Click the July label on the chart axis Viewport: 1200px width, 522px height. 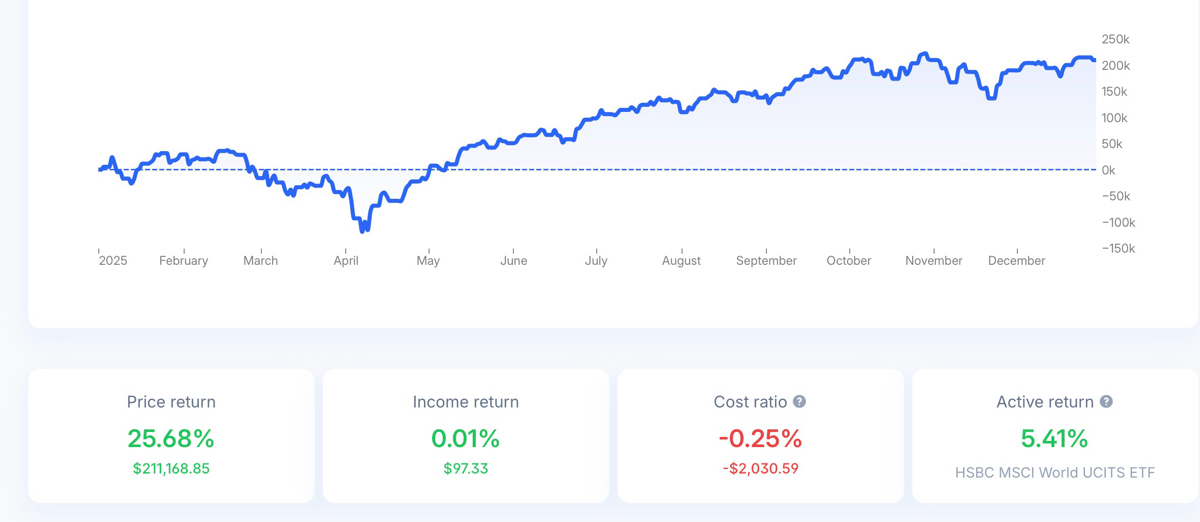click(x=596, y=261)
